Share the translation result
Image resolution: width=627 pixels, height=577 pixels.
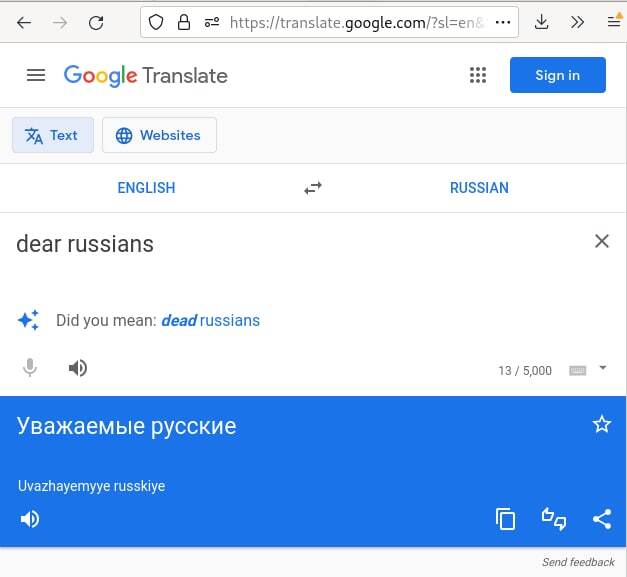(x=602, y=519)
